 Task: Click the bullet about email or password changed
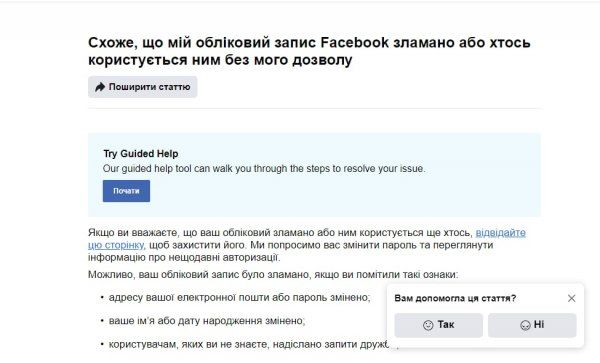[x=240, y=297]
